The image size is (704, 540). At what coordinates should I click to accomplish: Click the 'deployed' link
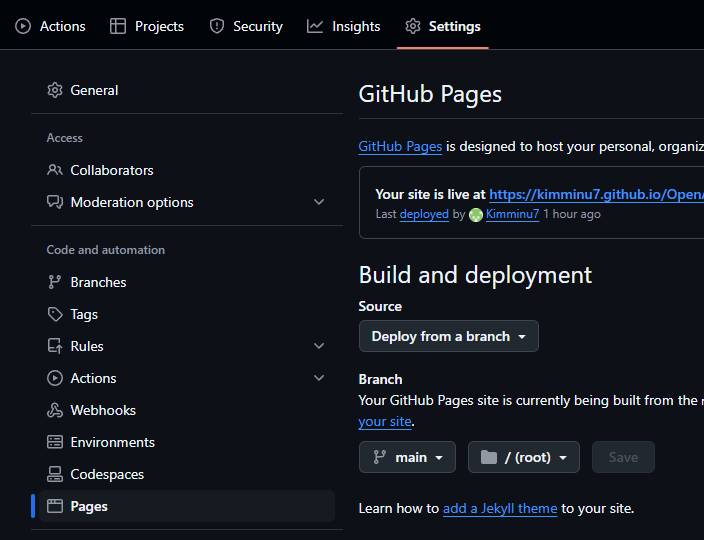424,214
